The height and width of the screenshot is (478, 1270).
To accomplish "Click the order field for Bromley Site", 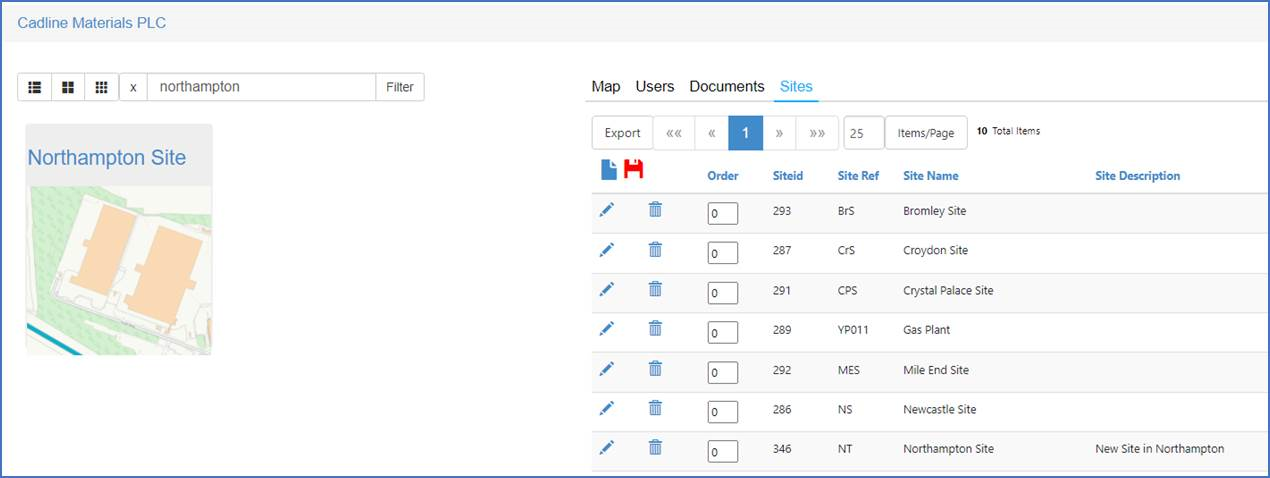I will coord(722,213).
